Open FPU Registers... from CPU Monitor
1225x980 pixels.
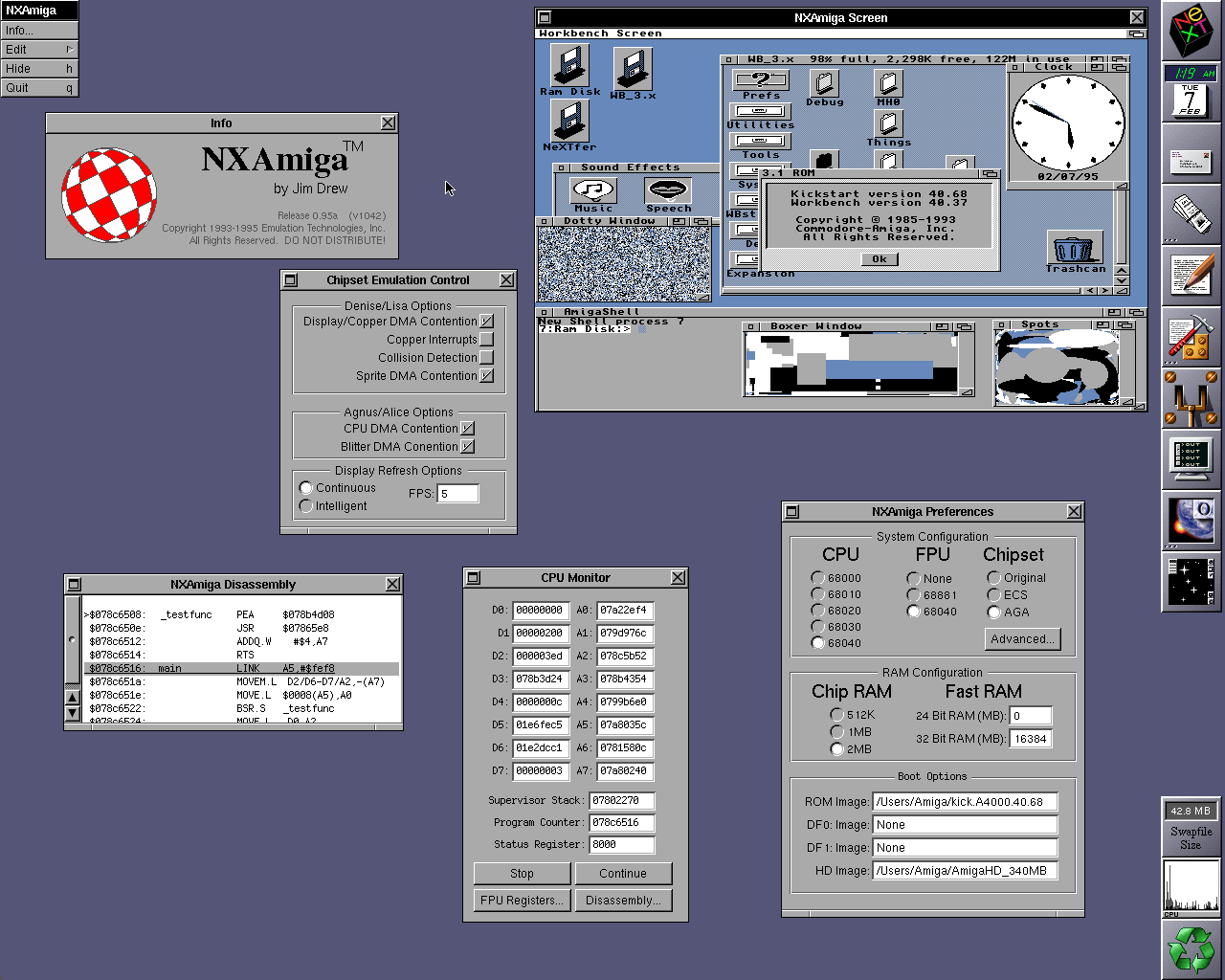click(523, 901)
